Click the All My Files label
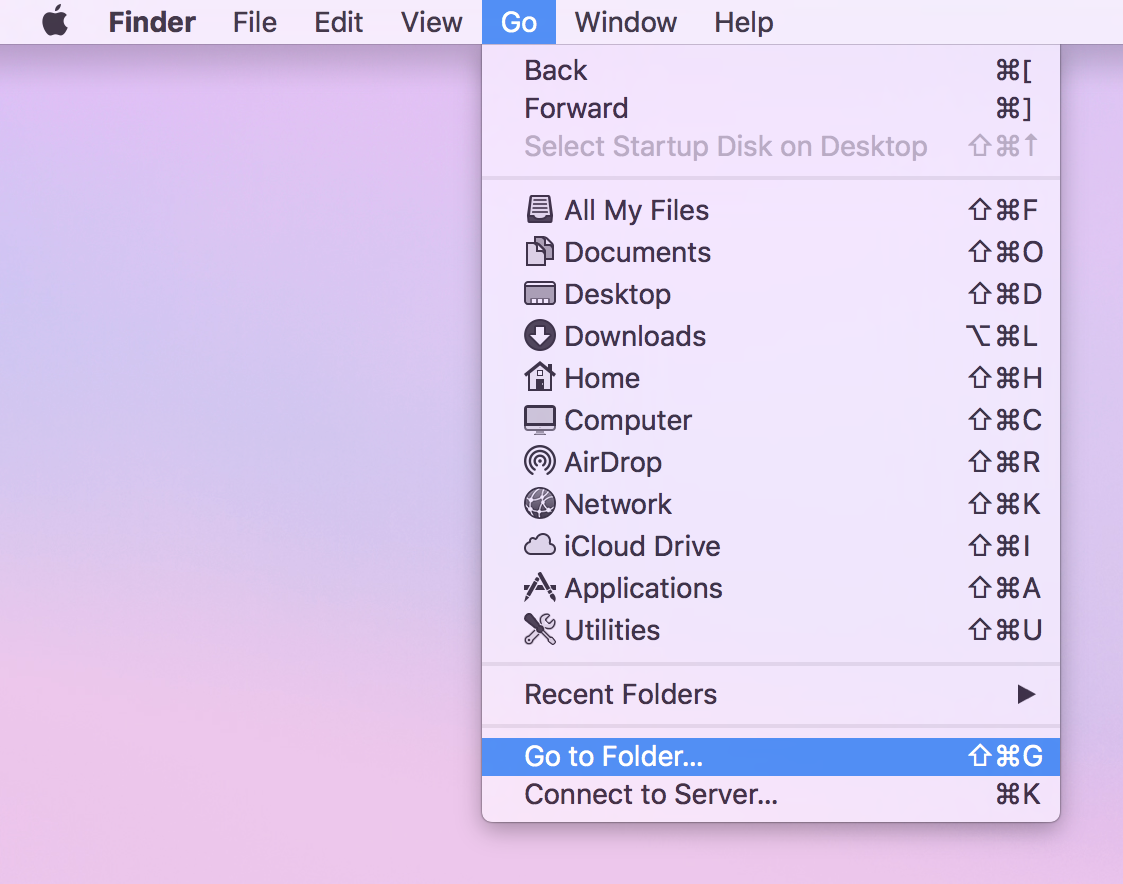Screen dimensions: 1123x884 (637, 211)
